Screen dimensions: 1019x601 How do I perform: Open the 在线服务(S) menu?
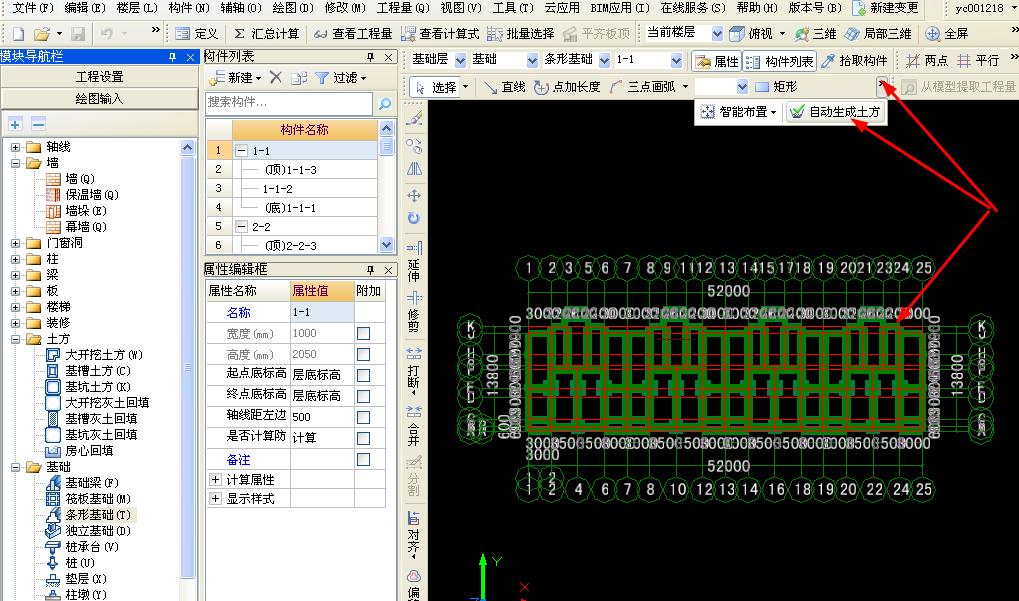(693, 8)
